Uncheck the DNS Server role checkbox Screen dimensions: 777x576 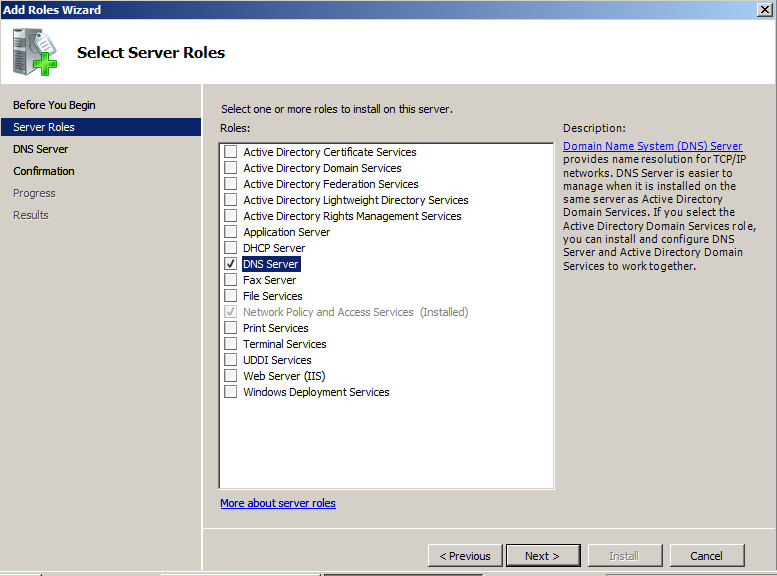click(x=231, y=264)
